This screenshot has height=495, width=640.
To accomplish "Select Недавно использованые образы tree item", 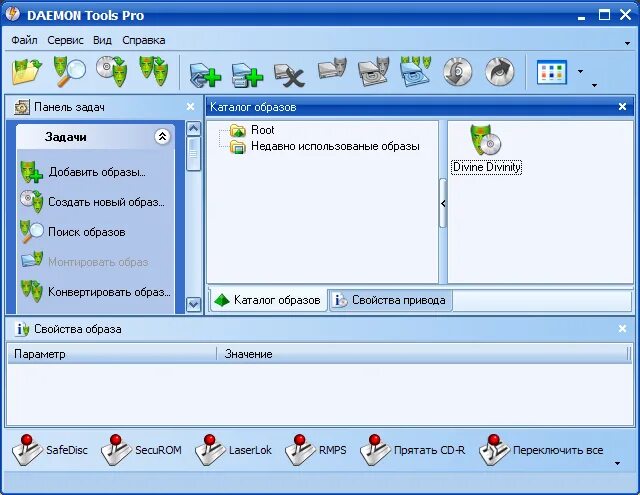I will [x=335, y=146].
